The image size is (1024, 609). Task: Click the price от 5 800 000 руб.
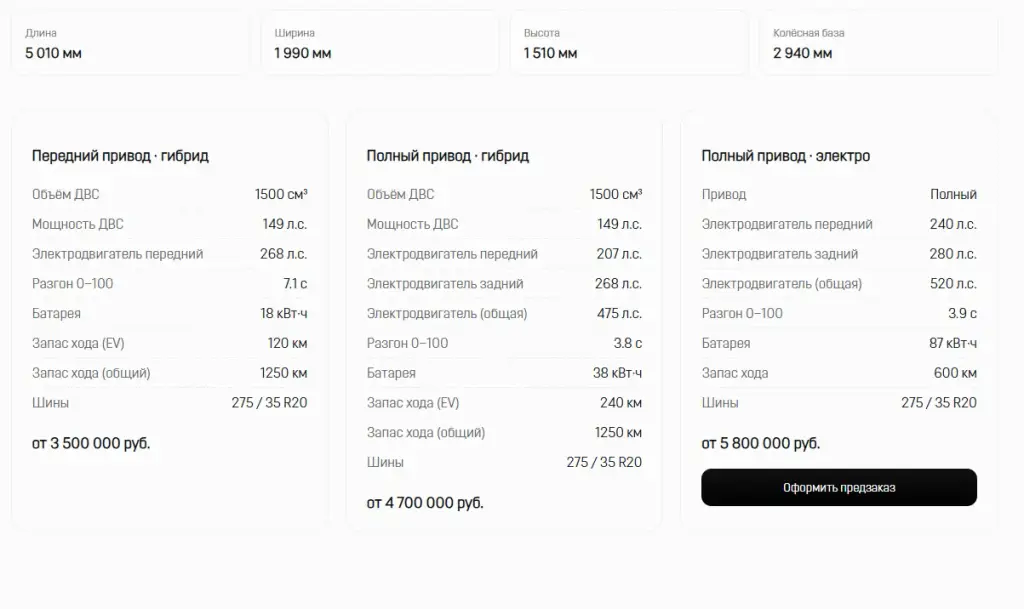tap(761, 443)
